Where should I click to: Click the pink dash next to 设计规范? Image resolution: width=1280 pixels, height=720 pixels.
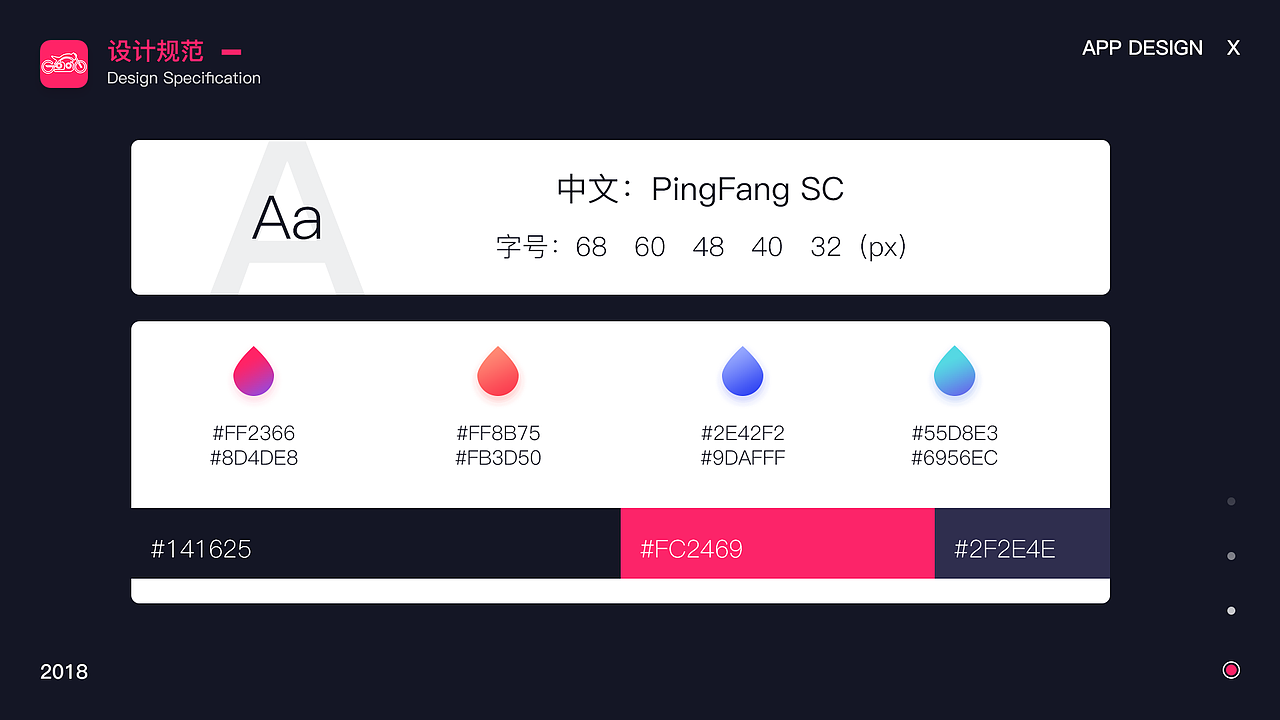pos(231,52)
